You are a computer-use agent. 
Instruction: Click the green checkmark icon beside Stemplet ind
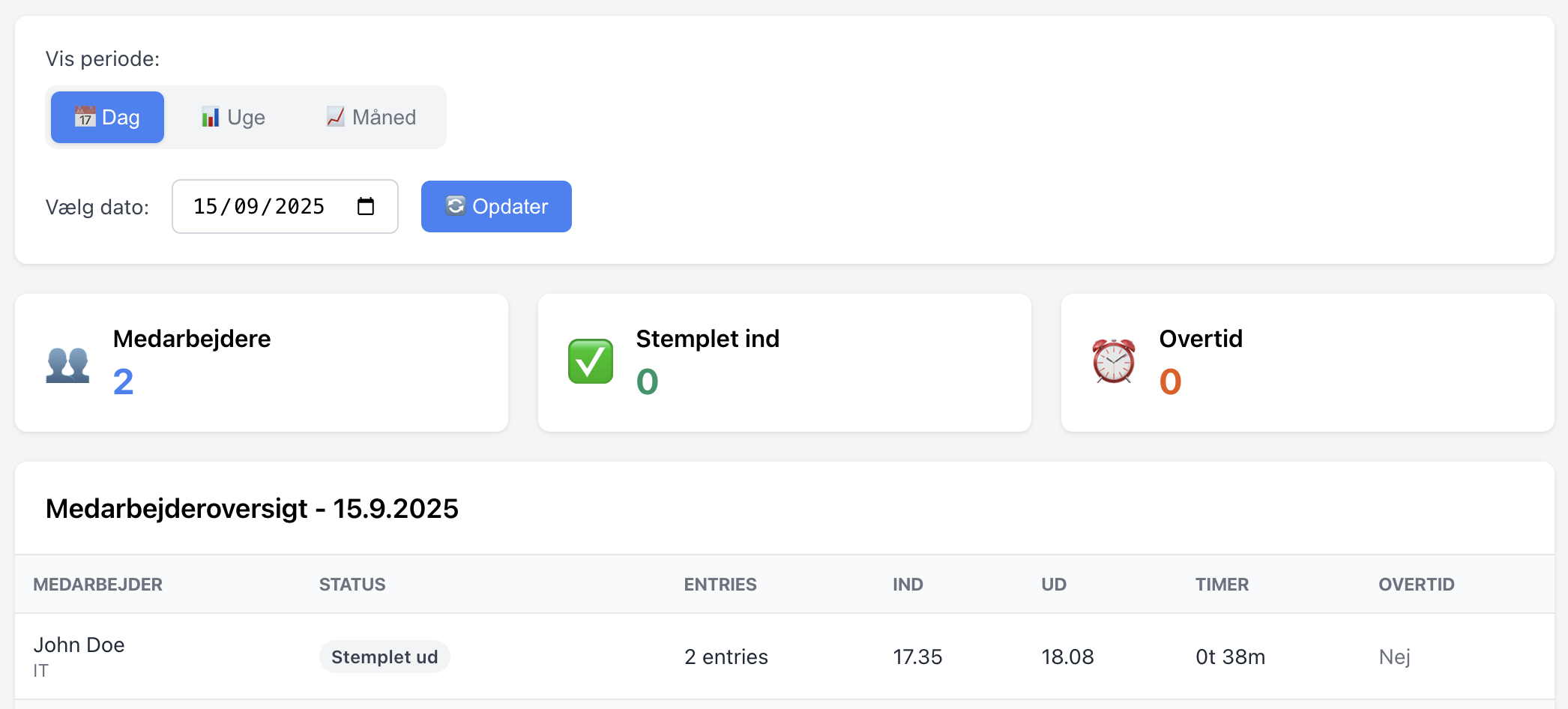(x=591, y=362)
